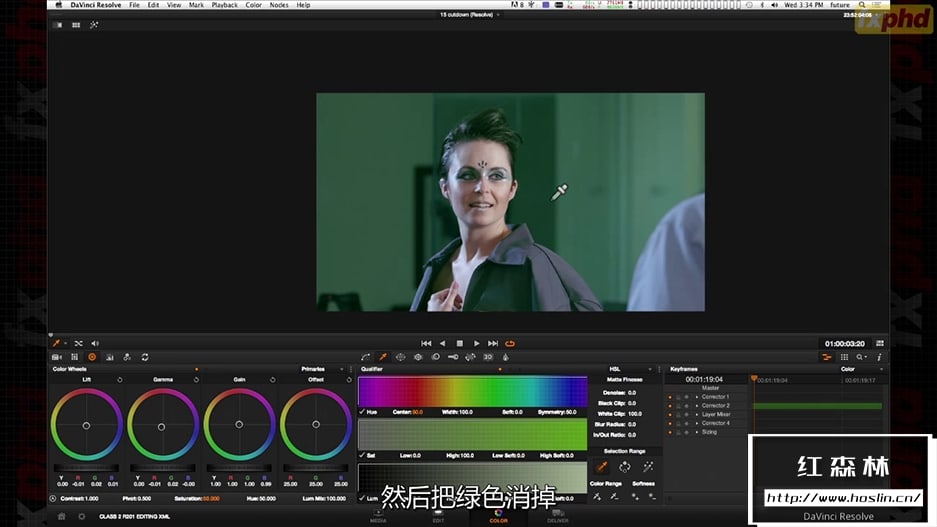
Task: Show the Keyframes editor icon
Action: [x=827, y=357]
